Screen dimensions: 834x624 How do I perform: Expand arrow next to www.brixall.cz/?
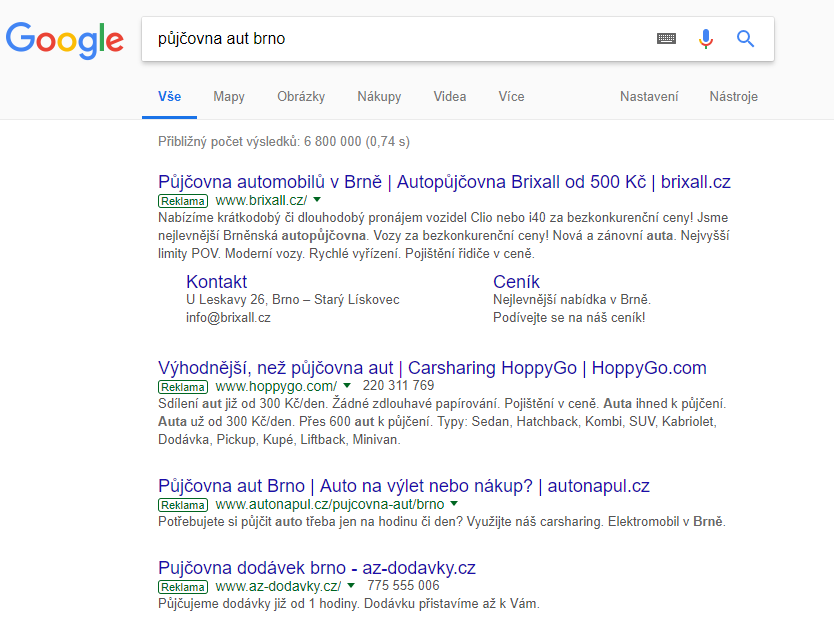click(x=318, y=199)
